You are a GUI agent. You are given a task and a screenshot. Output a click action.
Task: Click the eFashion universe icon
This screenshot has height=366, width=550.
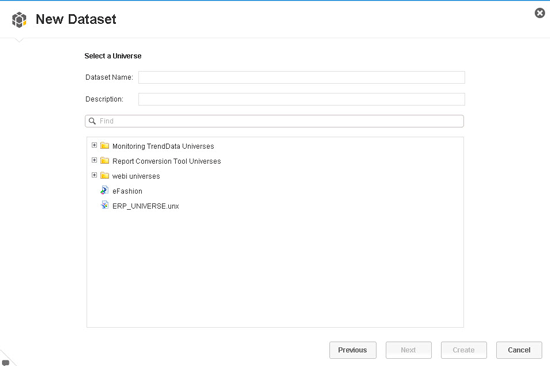pos(105,190)
